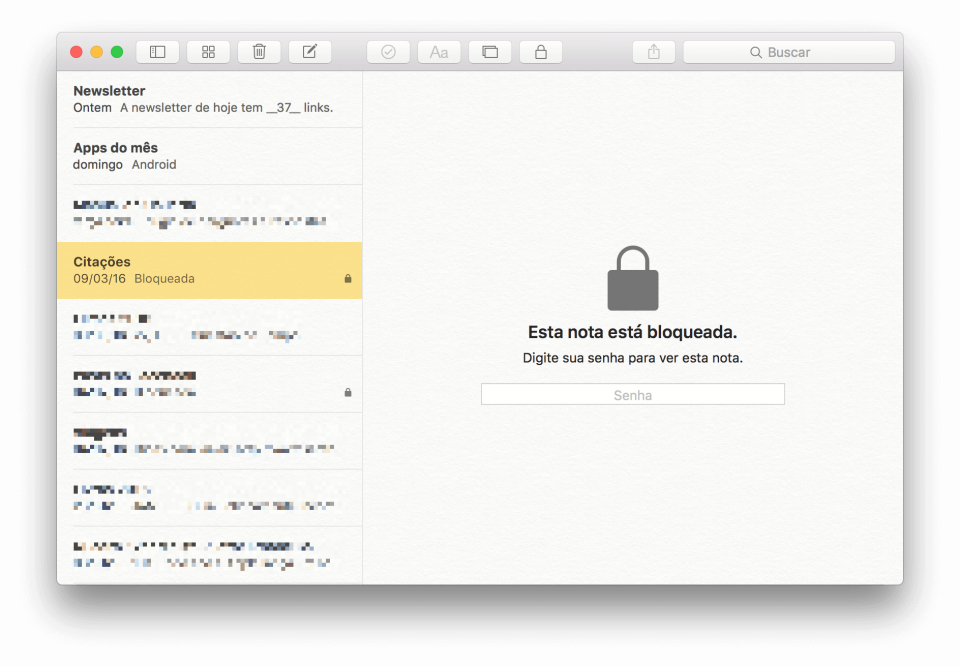
Task: Open the Aa text formatting options
Action: [438, 51]
